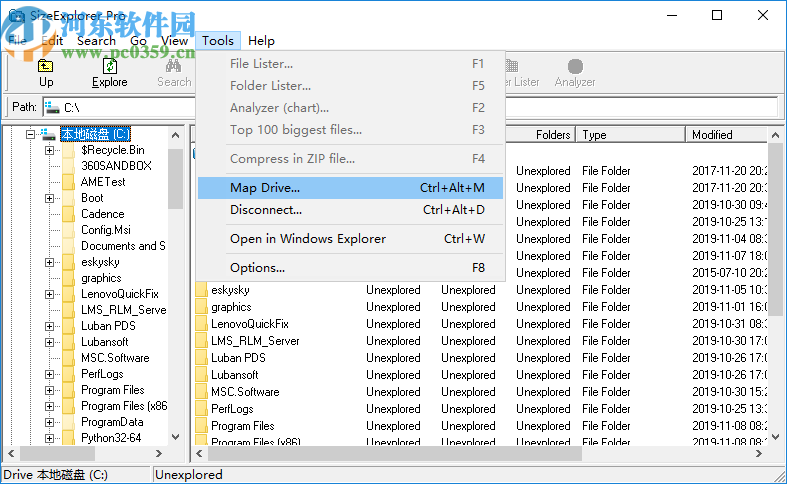Click the eskysky folder icon in file list

(x=201, y=290)
